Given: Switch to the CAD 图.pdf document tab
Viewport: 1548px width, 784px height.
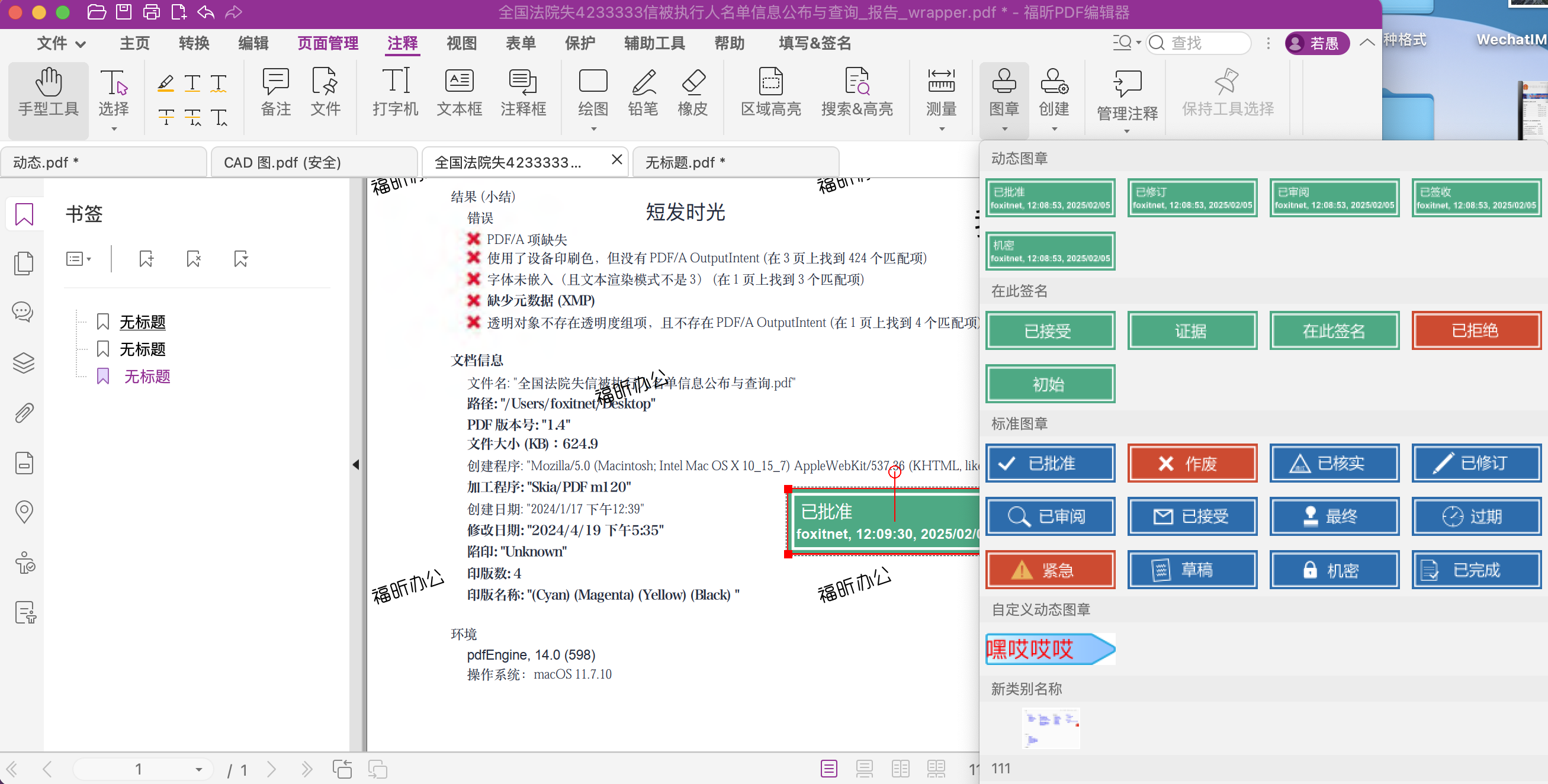Looking at the screenshot, I should tap(313, 162).
